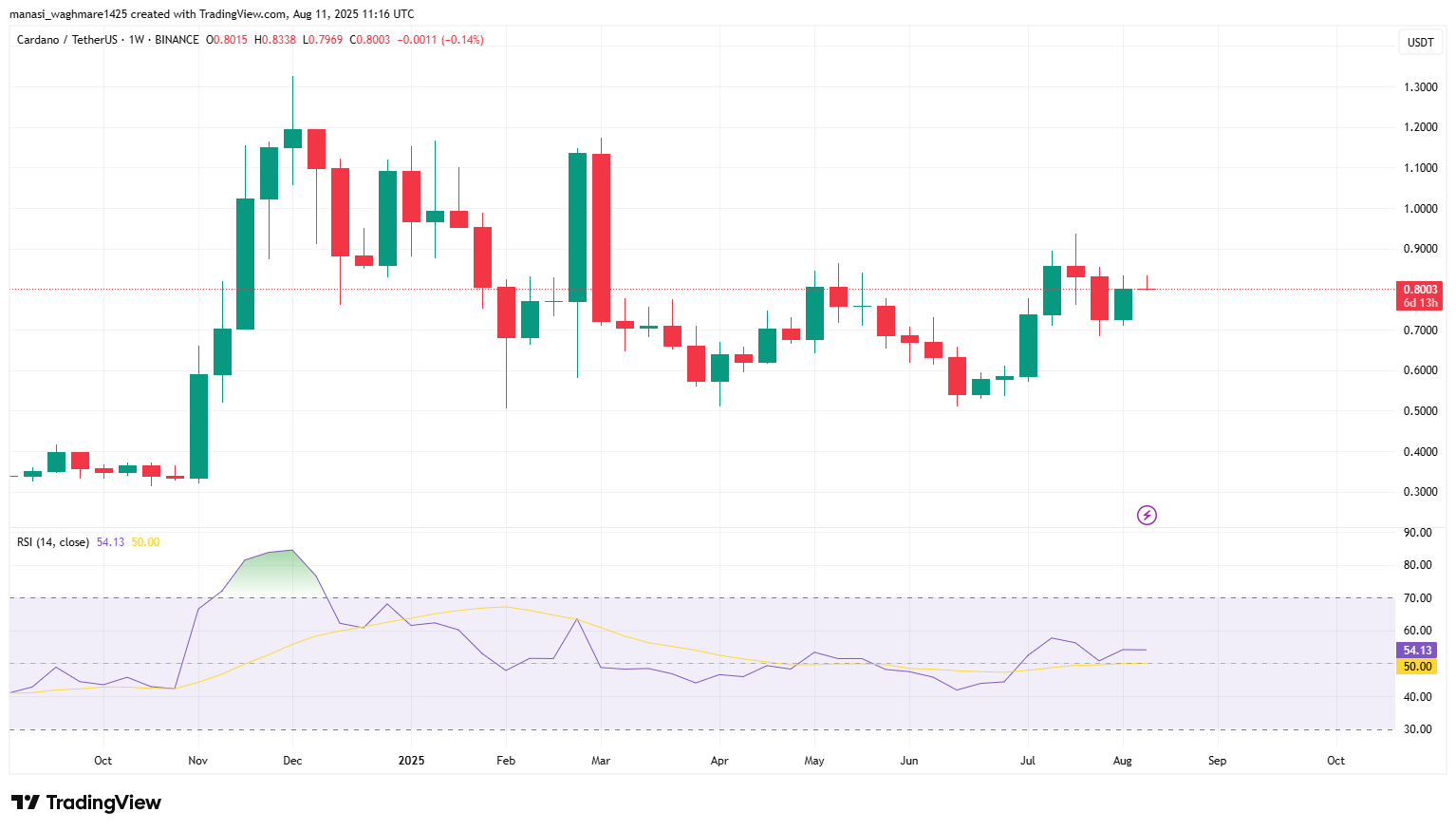
Task: Click the red 0.8003 price label
Action: tap(1418, 288)
